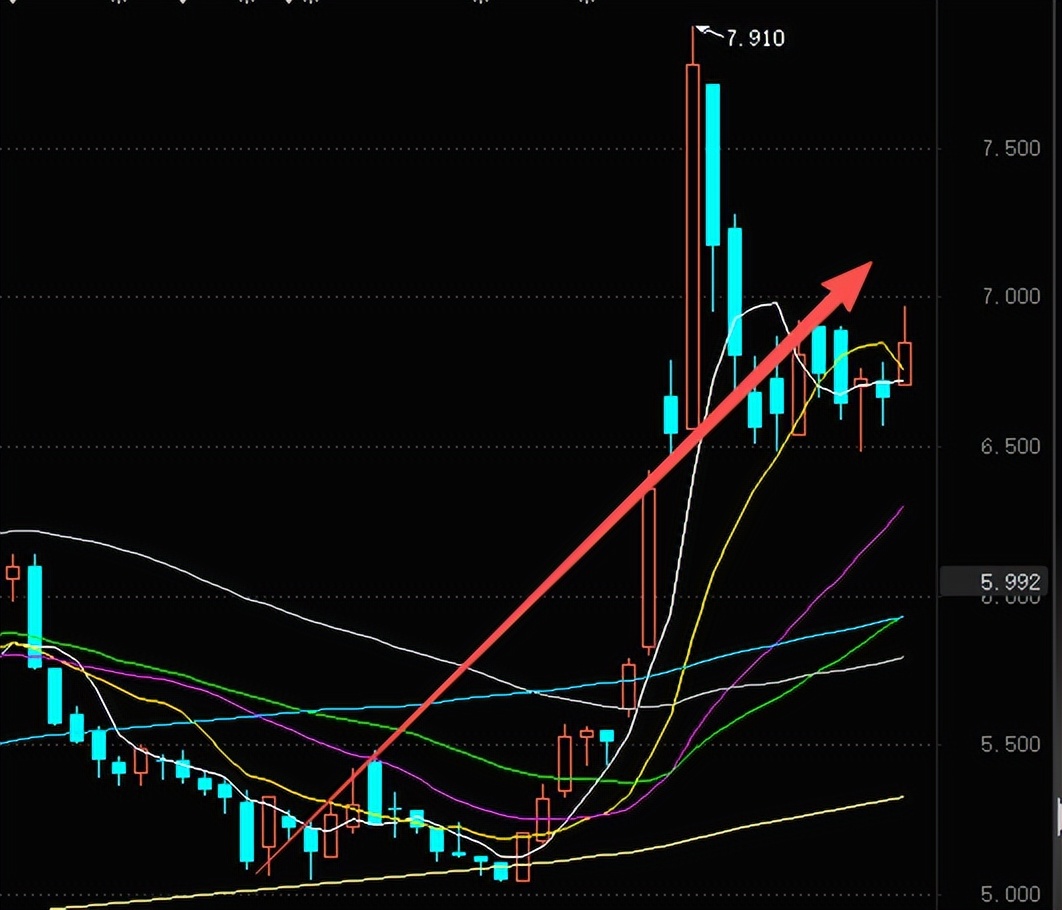Click the 5.000 price axis label

pos(1011,894)
